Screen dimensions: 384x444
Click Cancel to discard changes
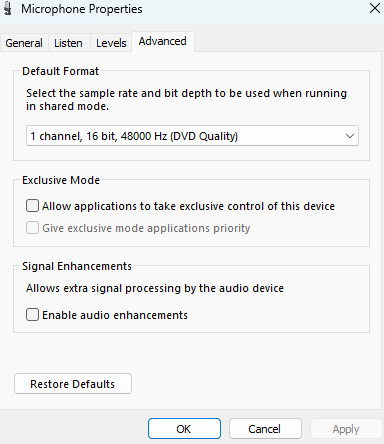point(265,429)
